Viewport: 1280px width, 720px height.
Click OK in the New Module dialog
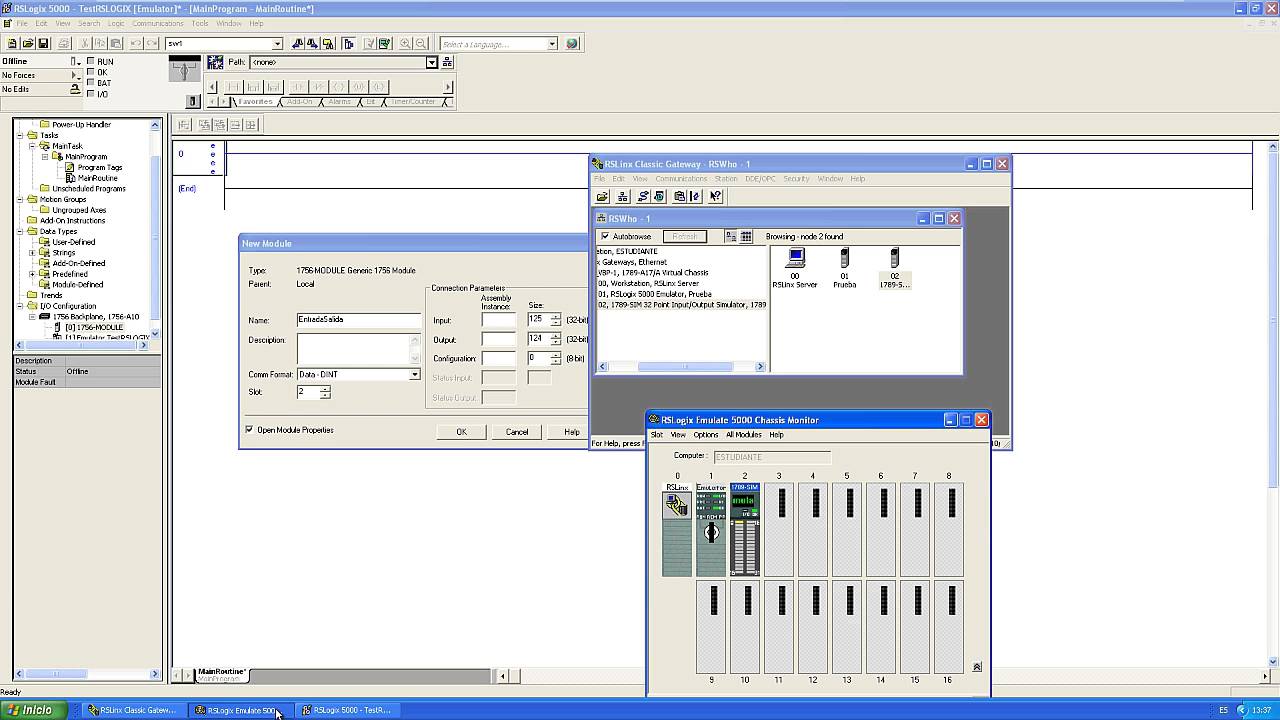(x=461, y=432)
